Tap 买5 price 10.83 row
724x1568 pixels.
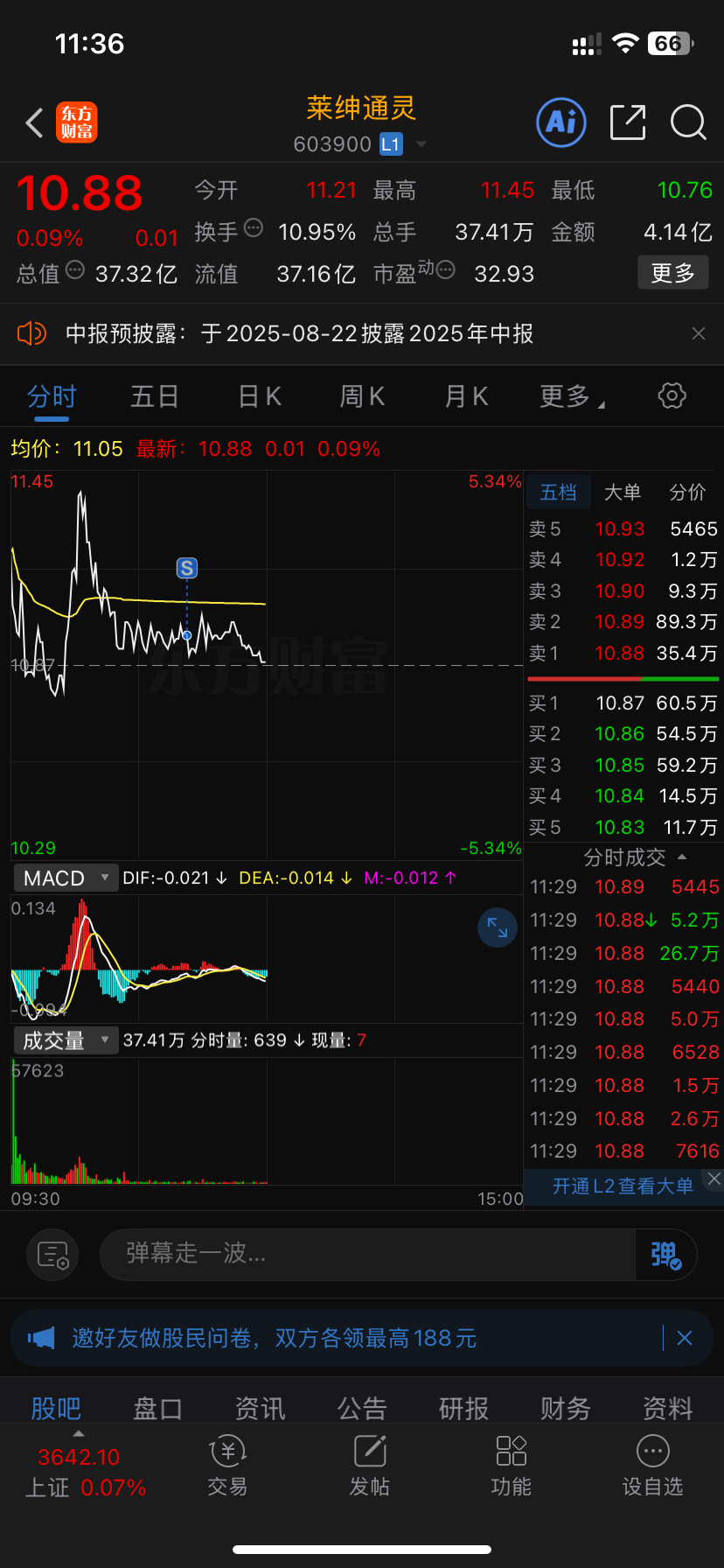coord(623,828)
